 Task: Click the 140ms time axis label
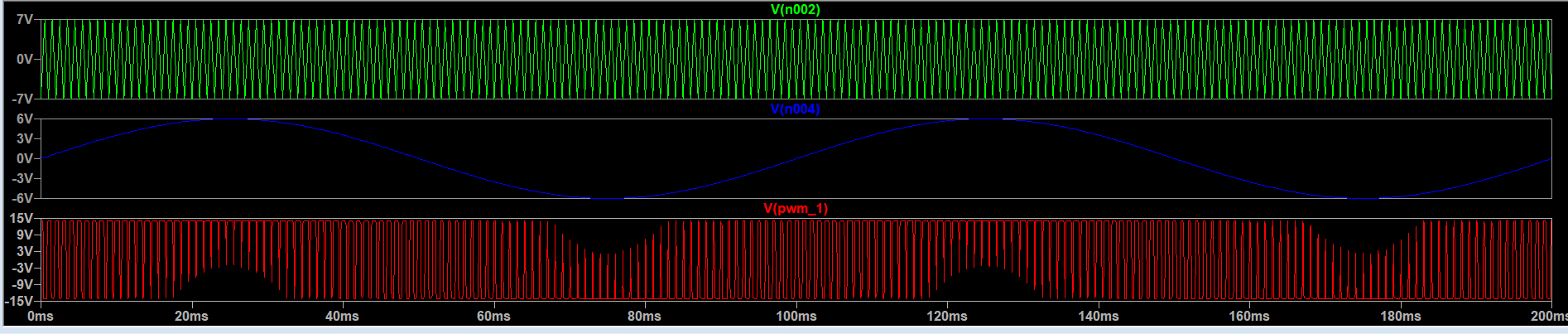1098,317
